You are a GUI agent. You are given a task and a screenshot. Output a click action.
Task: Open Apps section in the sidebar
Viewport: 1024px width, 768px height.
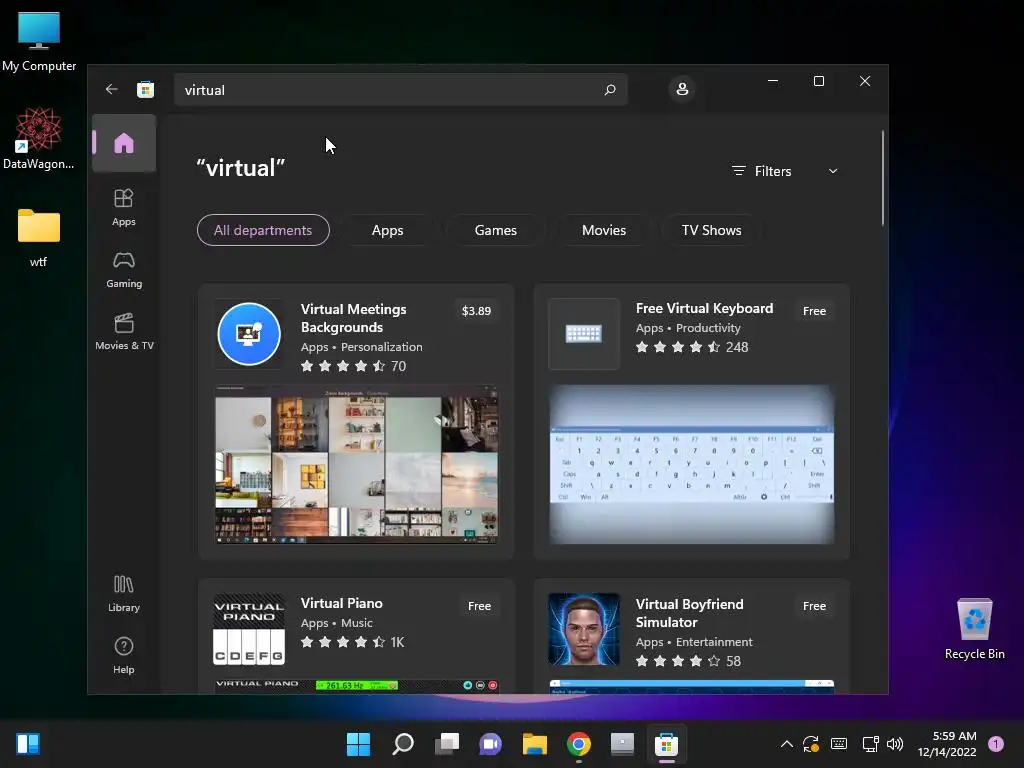pos(124,207)
